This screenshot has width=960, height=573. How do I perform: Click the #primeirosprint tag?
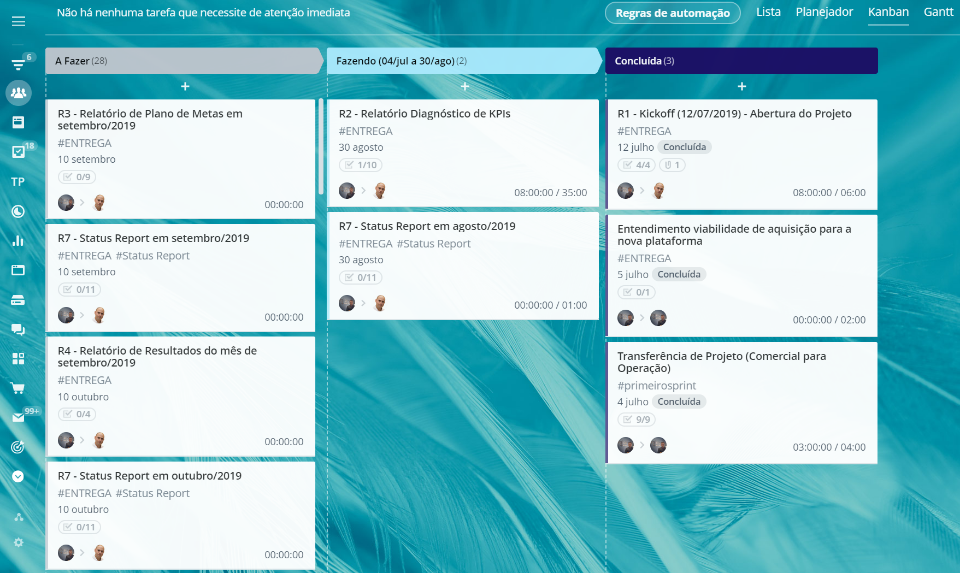pos(656,386)
